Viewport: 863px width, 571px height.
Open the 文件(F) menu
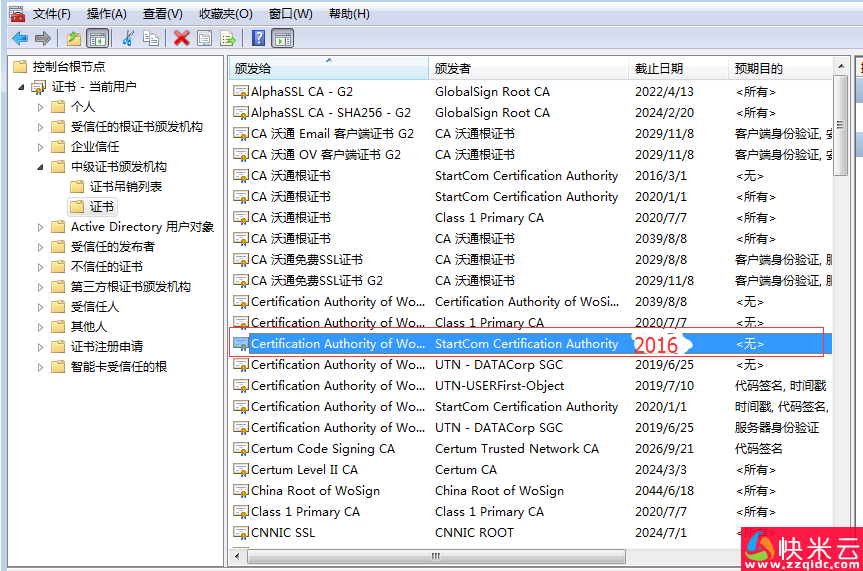click(52, 14)
